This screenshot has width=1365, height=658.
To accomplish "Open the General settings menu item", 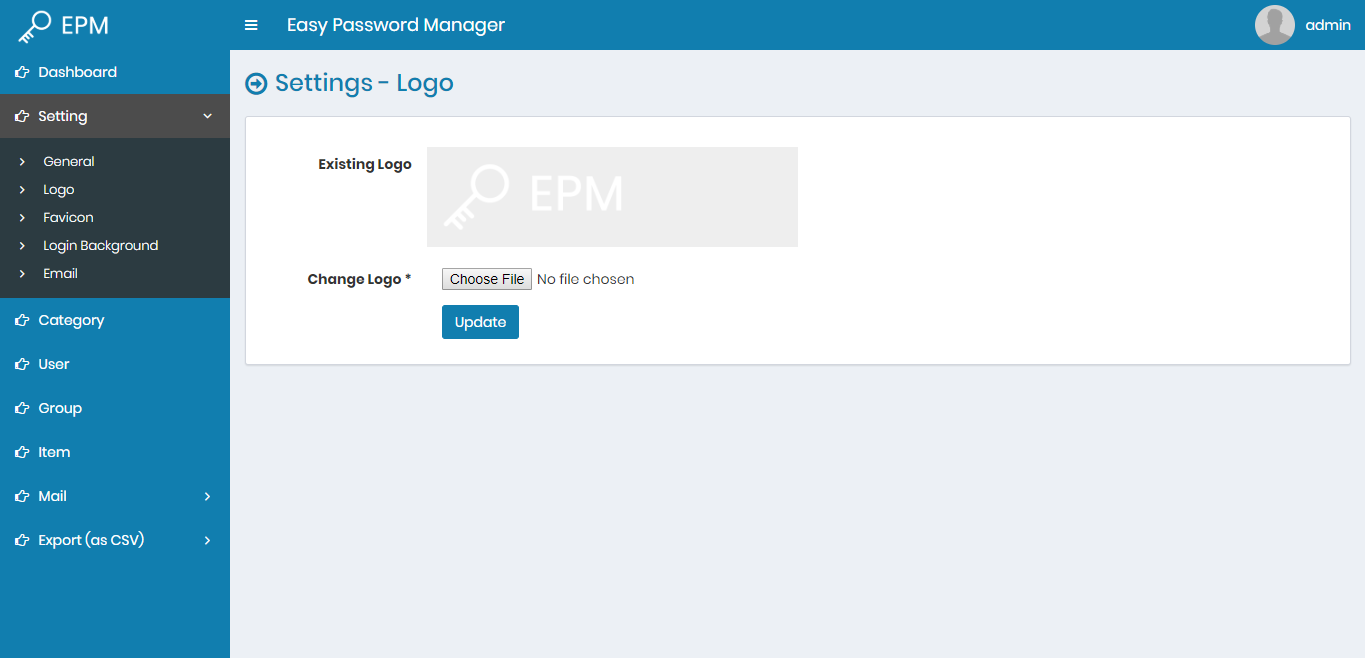I will 68,161.
